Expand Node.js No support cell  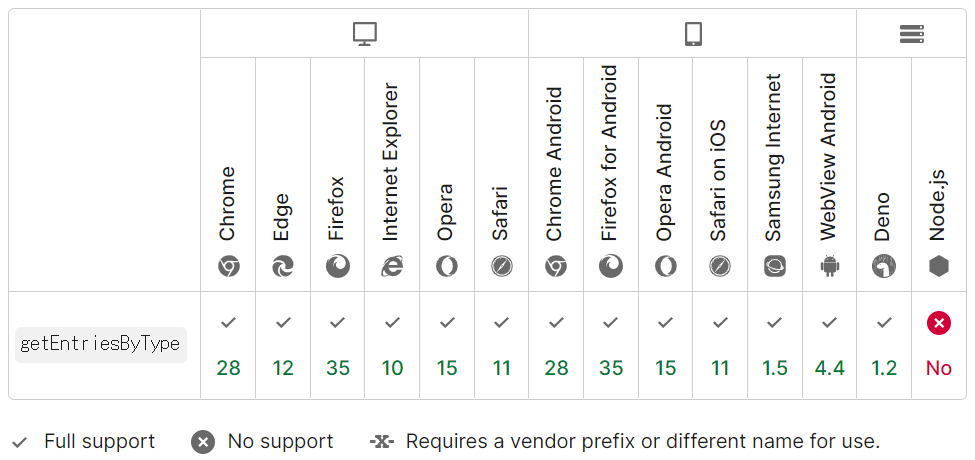(x=938, y=345)
